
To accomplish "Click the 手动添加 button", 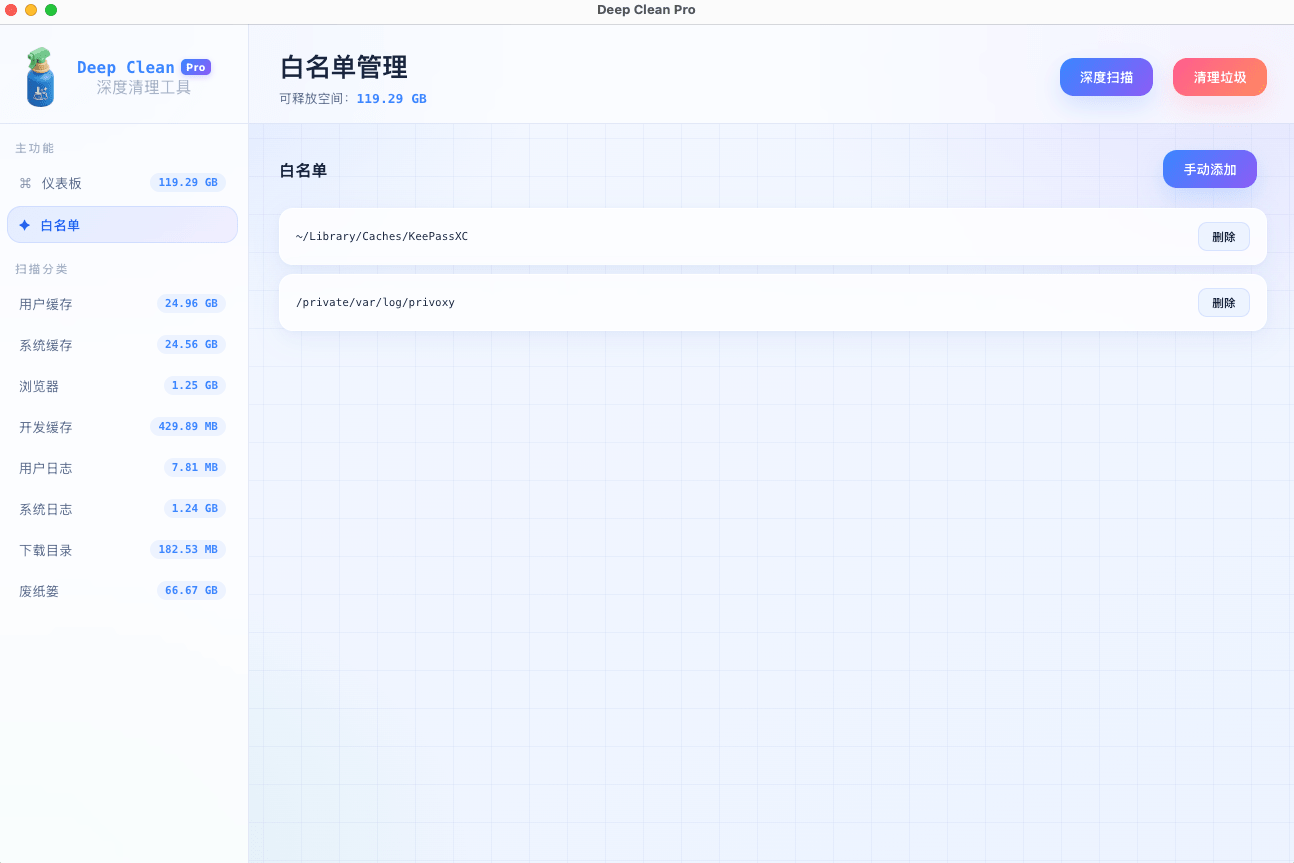I will coord(1210,169).
